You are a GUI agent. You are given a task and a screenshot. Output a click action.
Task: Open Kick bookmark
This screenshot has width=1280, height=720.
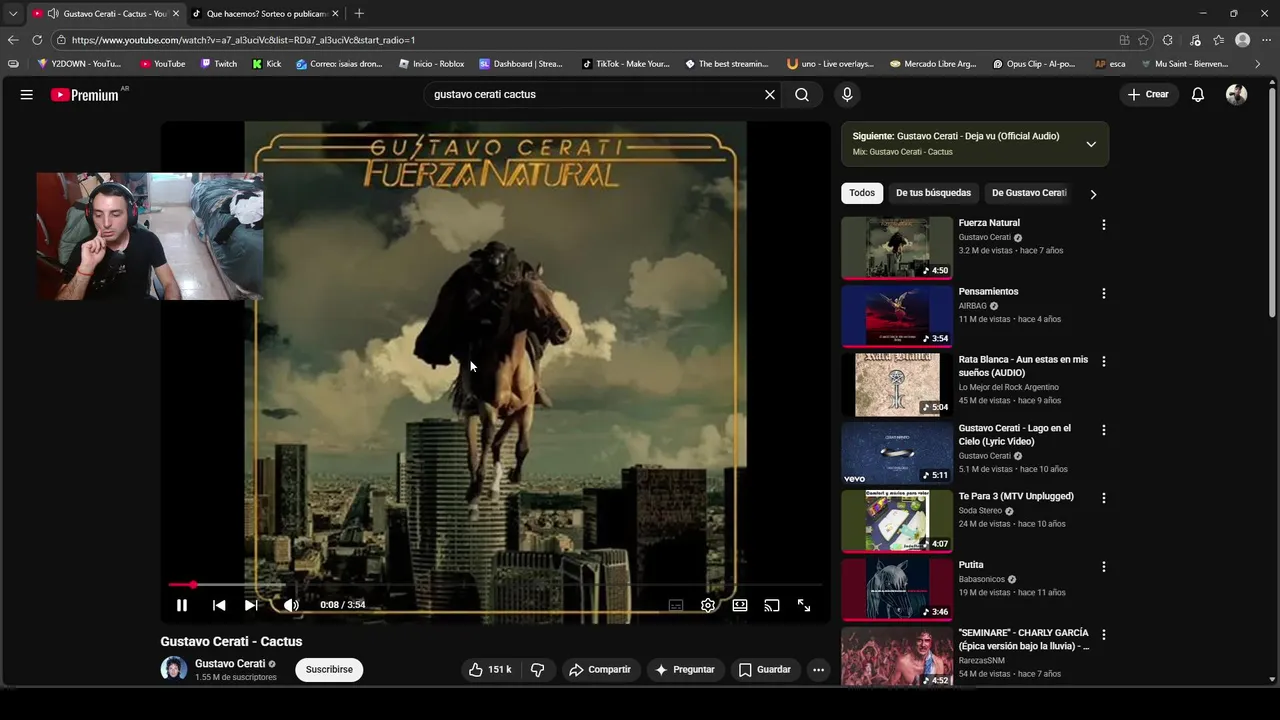(x=267, y=64)
